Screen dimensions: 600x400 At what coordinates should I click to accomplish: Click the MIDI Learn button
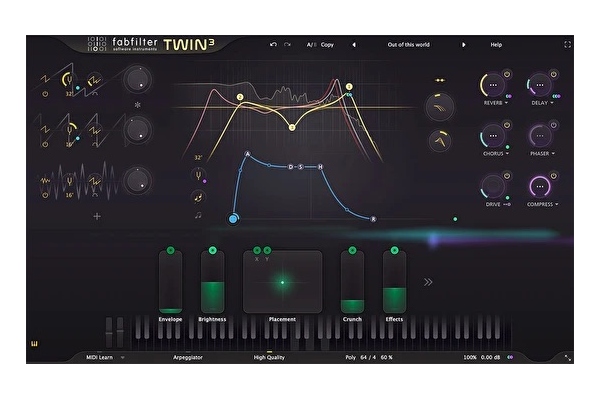coord(99,357)
